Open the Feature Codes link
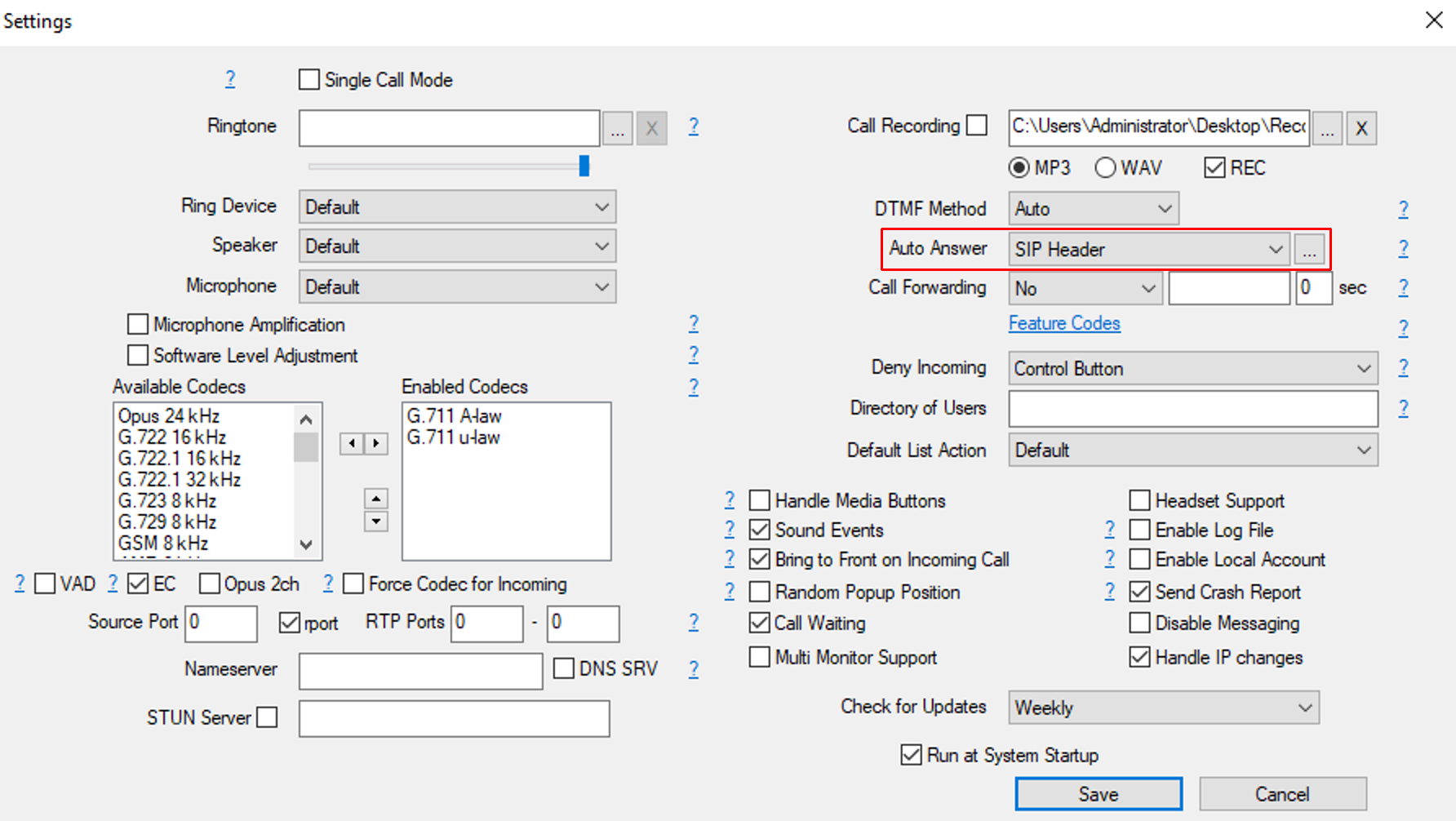The width and height of the screenshot is (1456, 821). [1064, 323]
